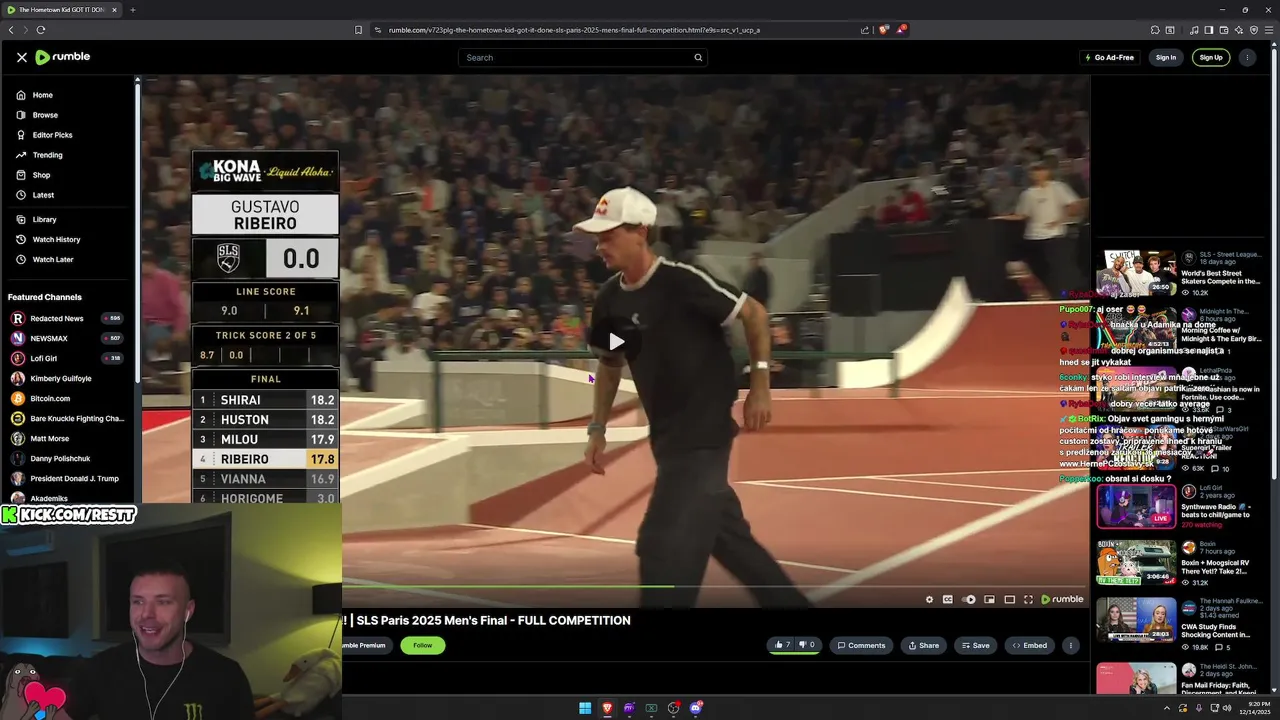Open the Comments section button
Viewport: 1280px width, 720px height.
coord(861,645)
